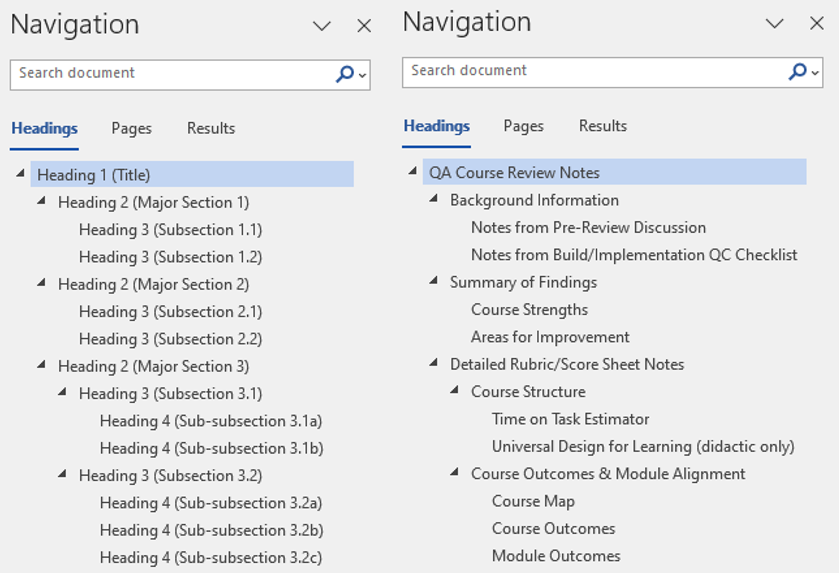
Task: Go to Heading 2 (Major Section 3)
Action: pyautogui.click(x=154, y=366)
